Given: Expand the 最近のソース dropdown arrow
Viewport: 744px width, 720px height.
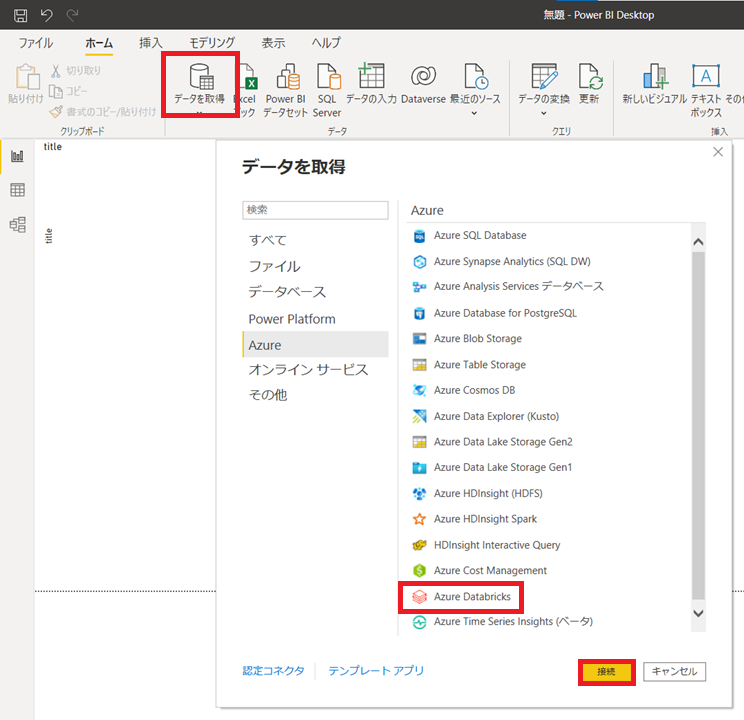Looking at the screenshot, I should coord(474,113).
